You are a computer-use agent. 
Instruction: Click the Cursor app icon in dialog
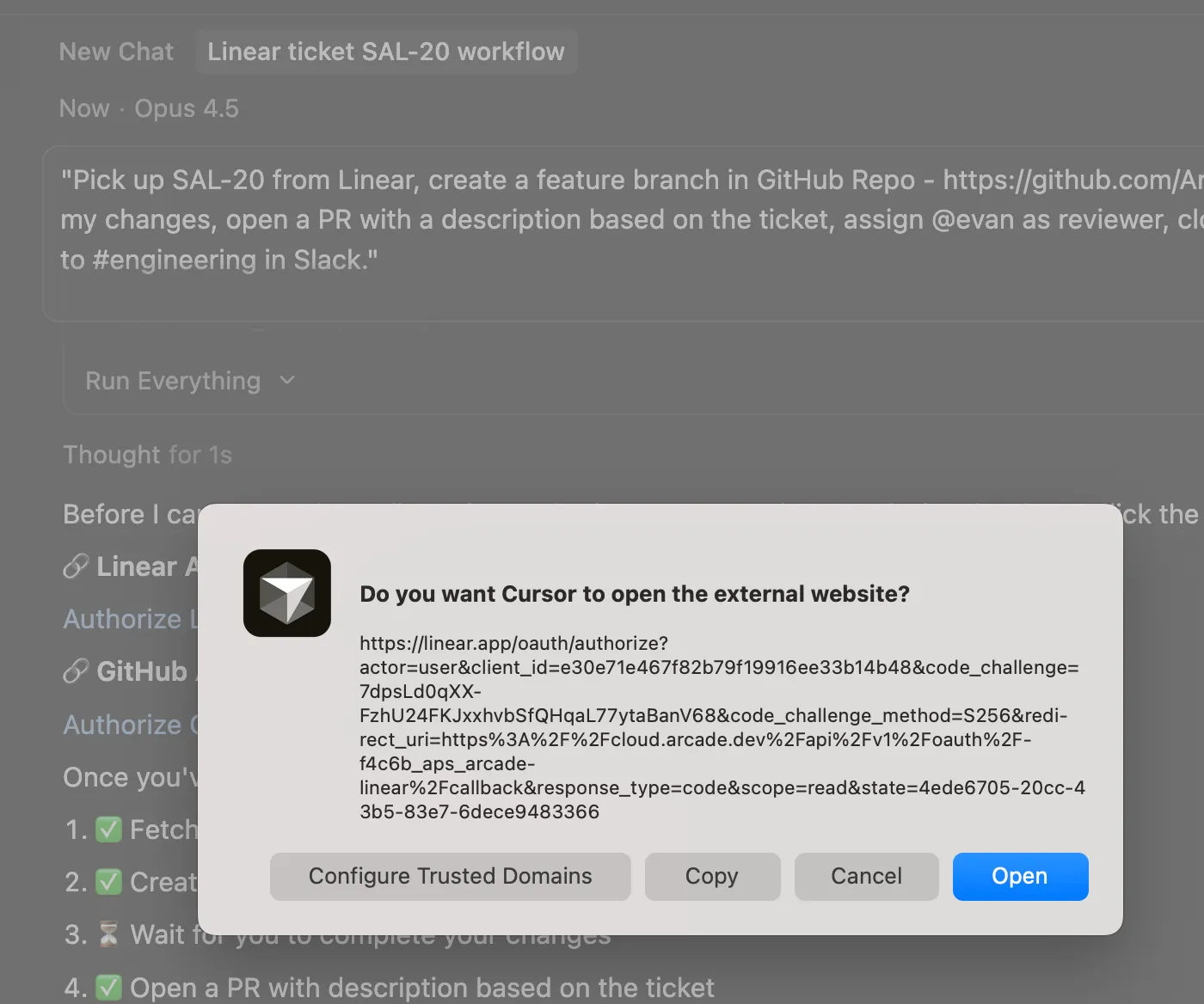click(286, 593)
